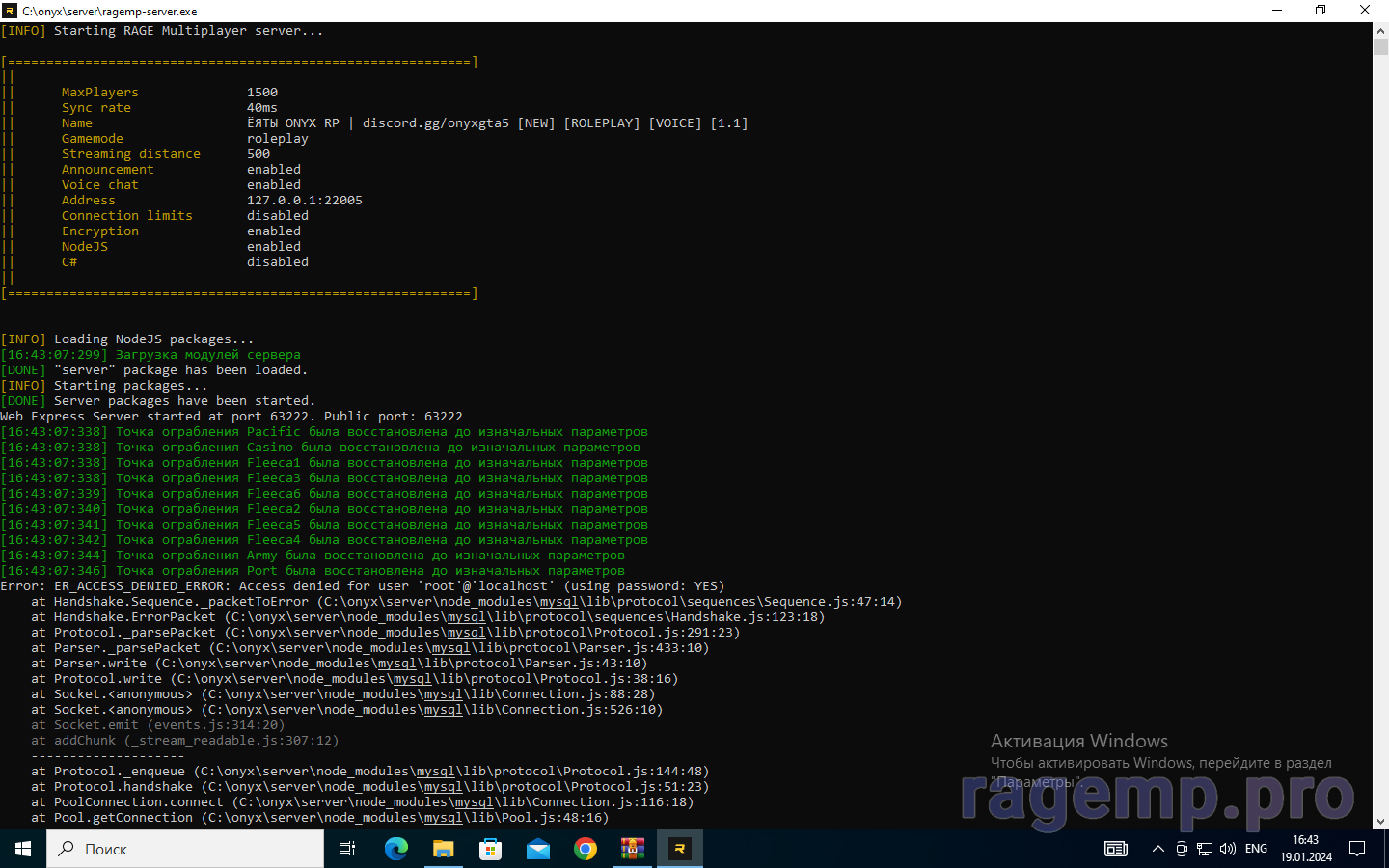
Task: Show hidden system tray icons
Action: click(1157, 849)
